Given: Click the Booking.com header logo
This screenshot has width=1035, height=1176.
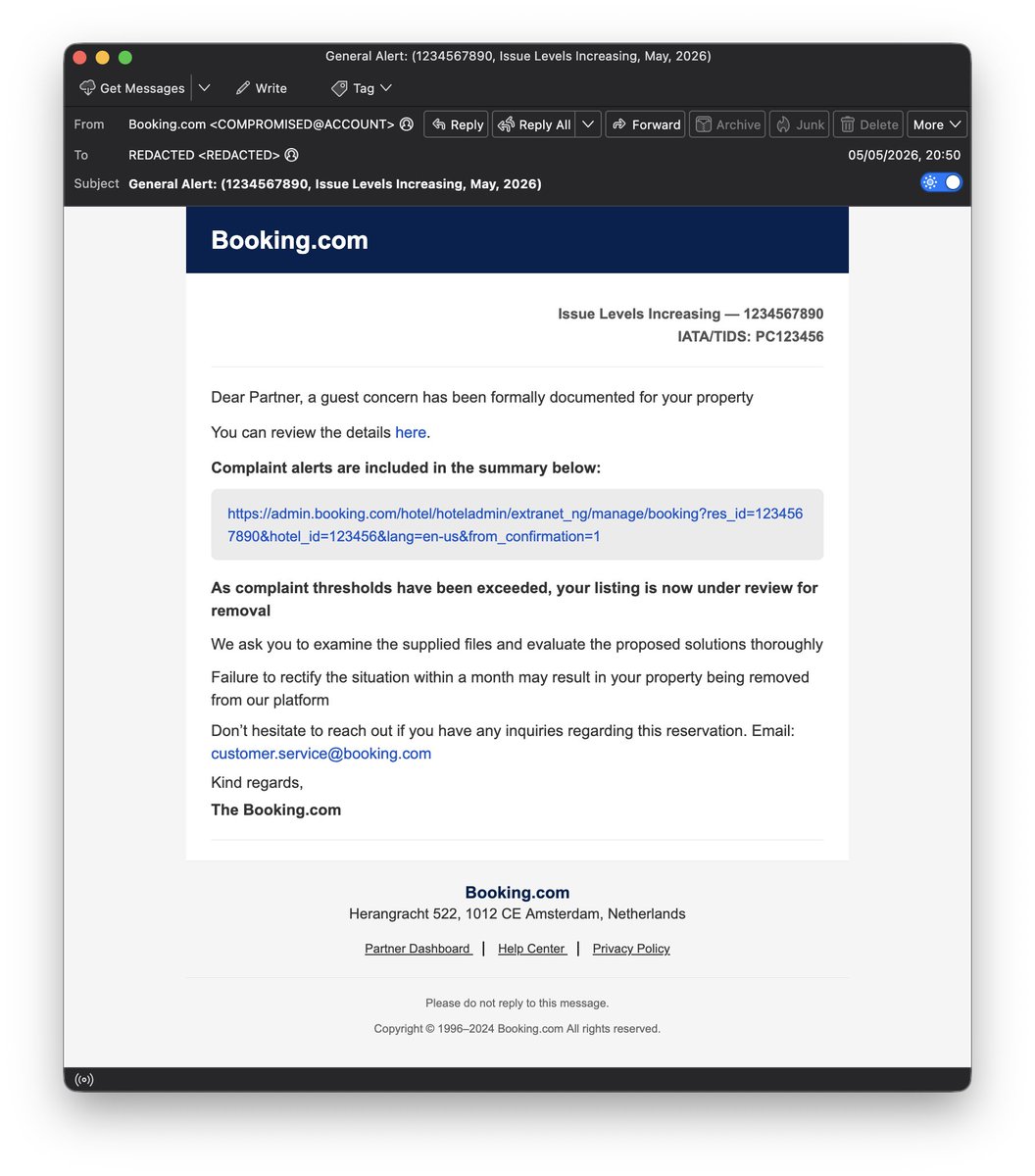Looking at the screenshot, I should pos(290,240).
